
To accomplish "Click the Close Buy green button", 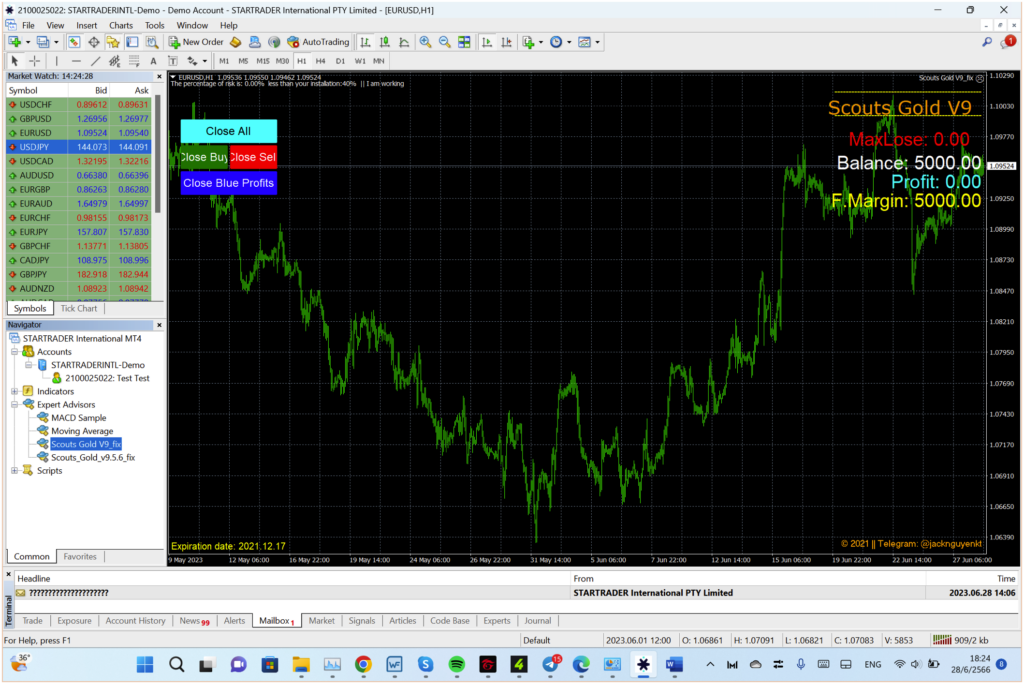I will [x=204, y=157].
